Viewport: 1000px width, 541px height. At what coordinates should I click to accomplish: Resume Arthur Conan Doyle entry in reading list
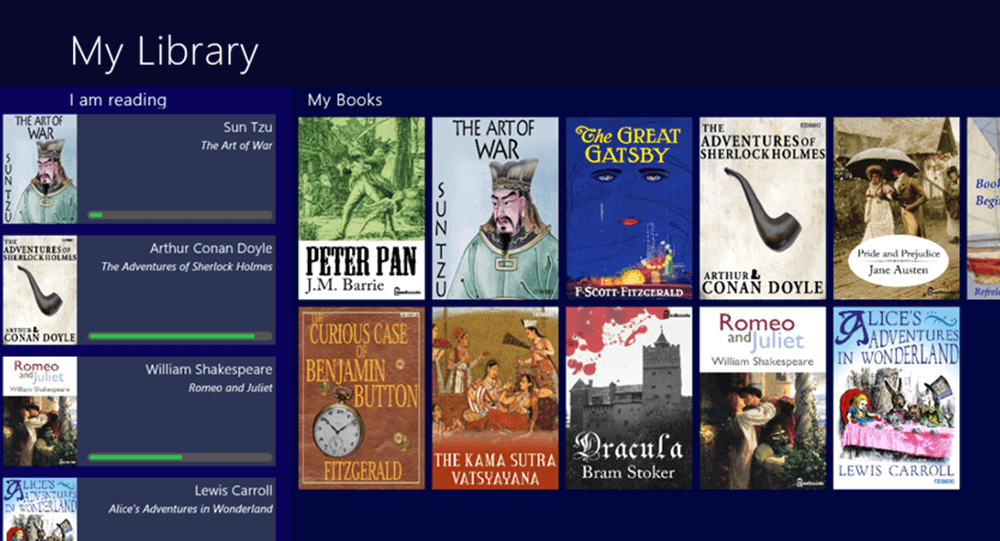coord(139,290)
